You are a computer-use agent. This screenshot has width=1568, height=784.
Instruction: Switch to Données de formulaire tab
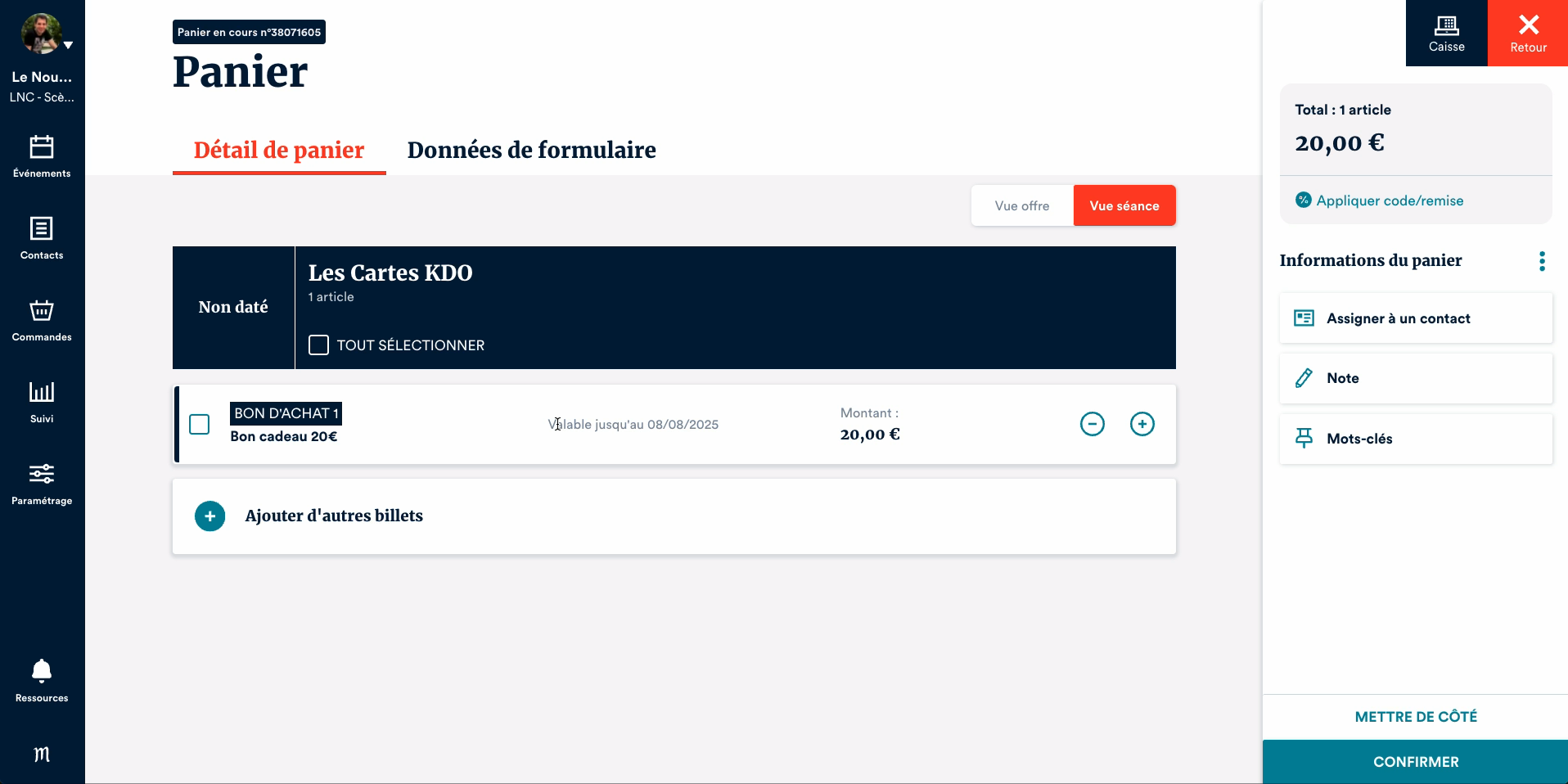click(x=531, y=151)
